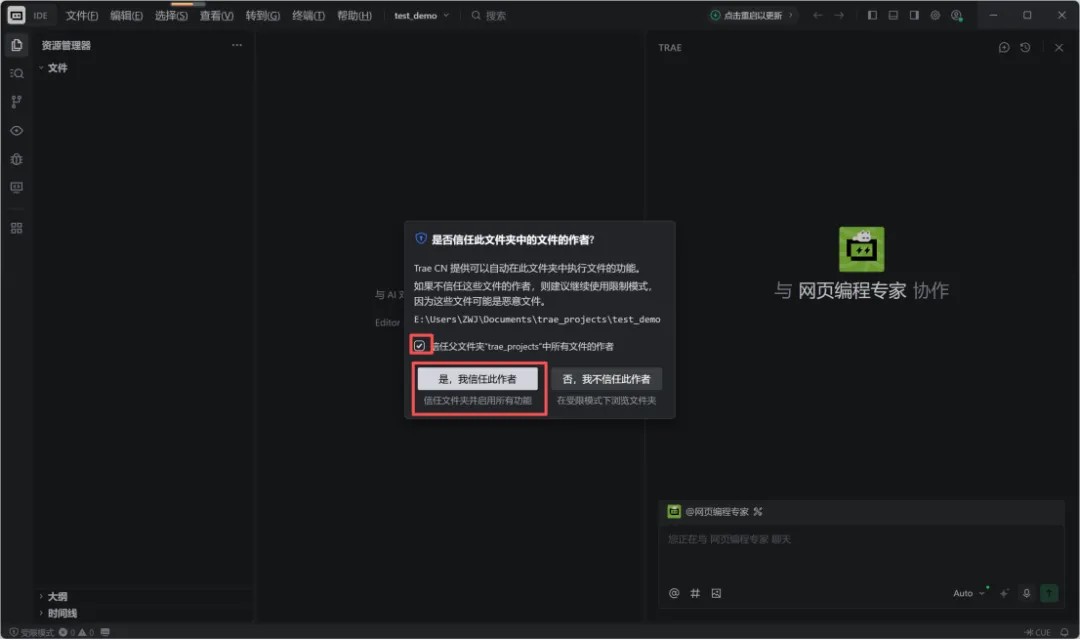Open the 终端(T) menu

[309, 15]
